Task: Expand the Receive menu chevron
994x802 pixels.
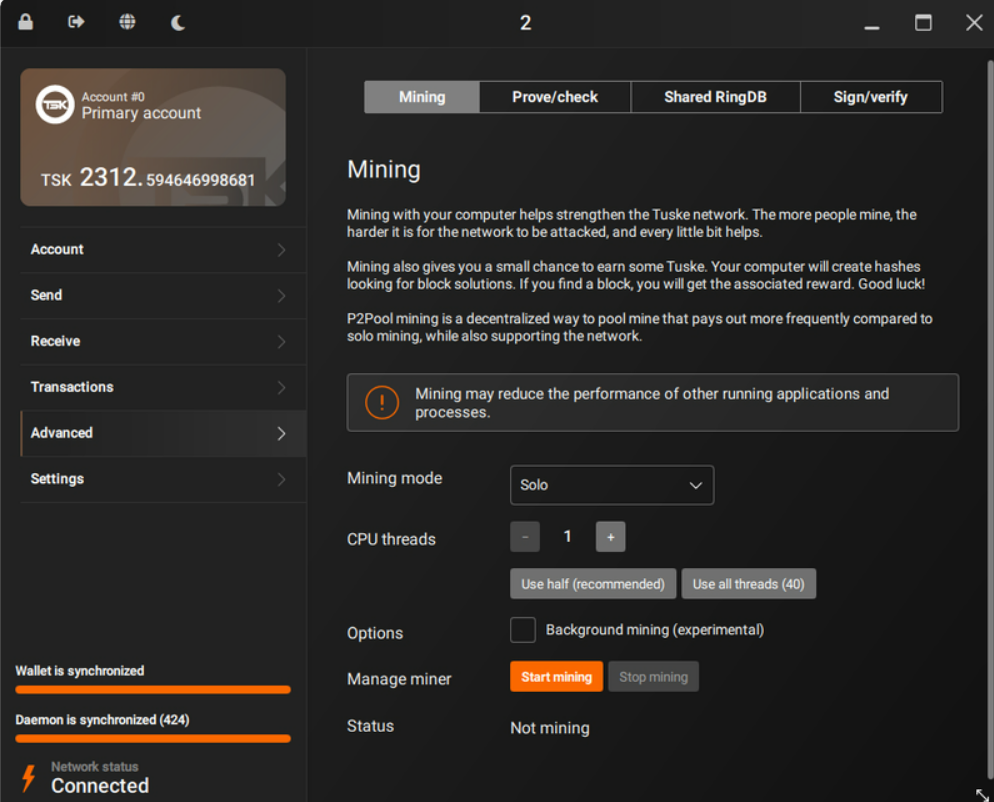Action: (281, 342)
